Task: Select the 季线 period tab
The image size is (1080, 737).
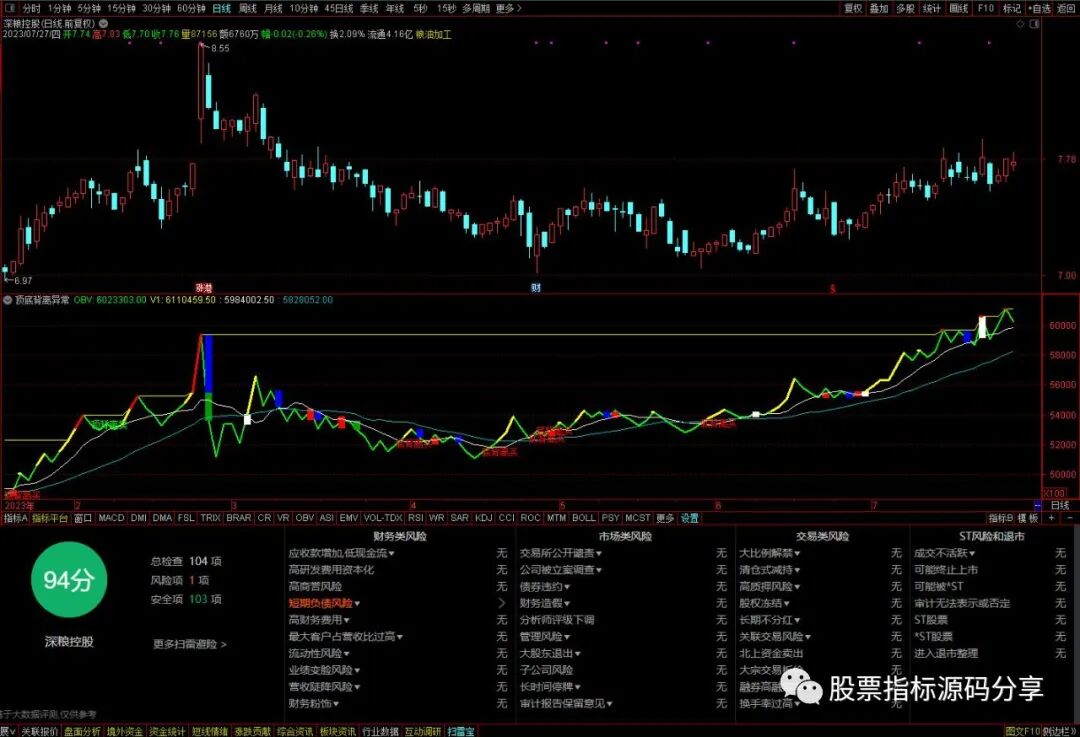Action: click(x=369, y=8)
